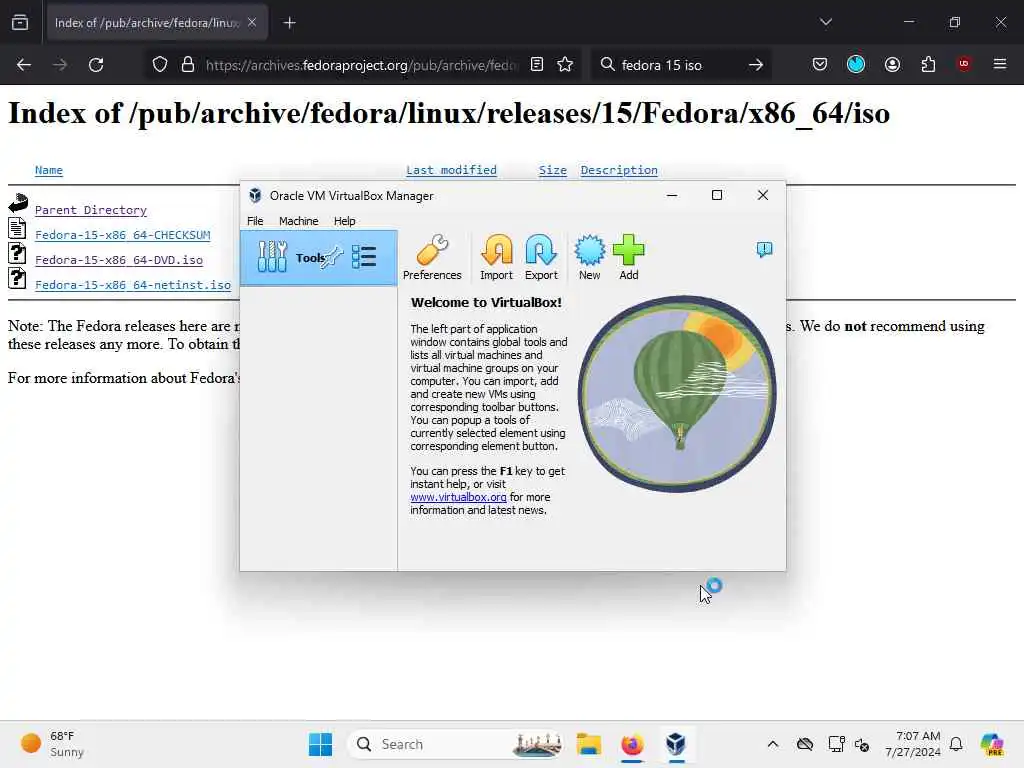Download Fedora-15-x86_64-netinst.iso
The image size is (1024, 768).
pos(133,285)
